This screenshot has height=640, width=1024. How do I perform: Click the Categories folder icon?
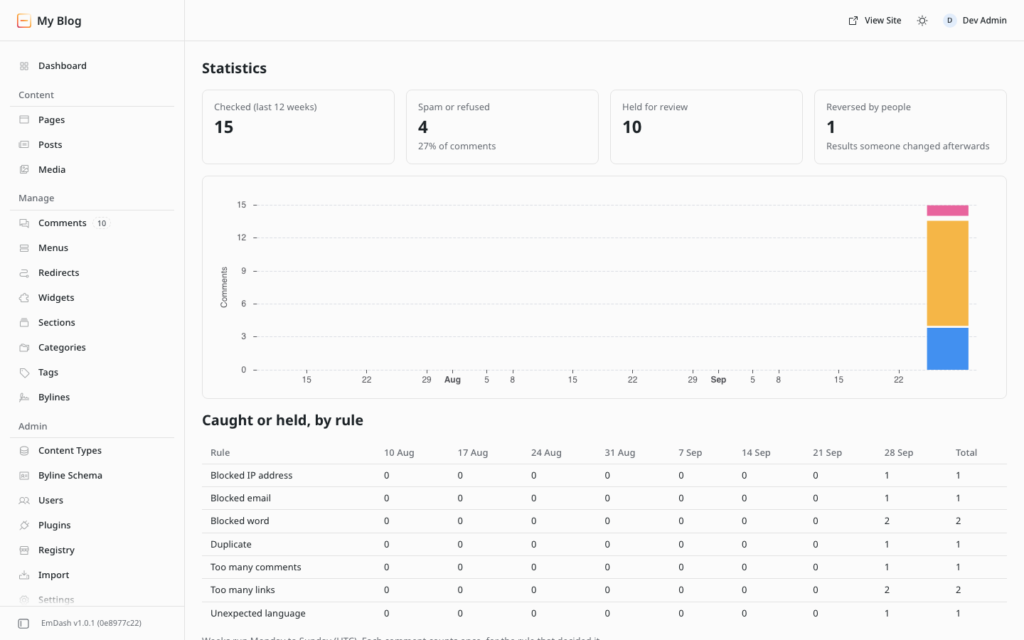24,347
